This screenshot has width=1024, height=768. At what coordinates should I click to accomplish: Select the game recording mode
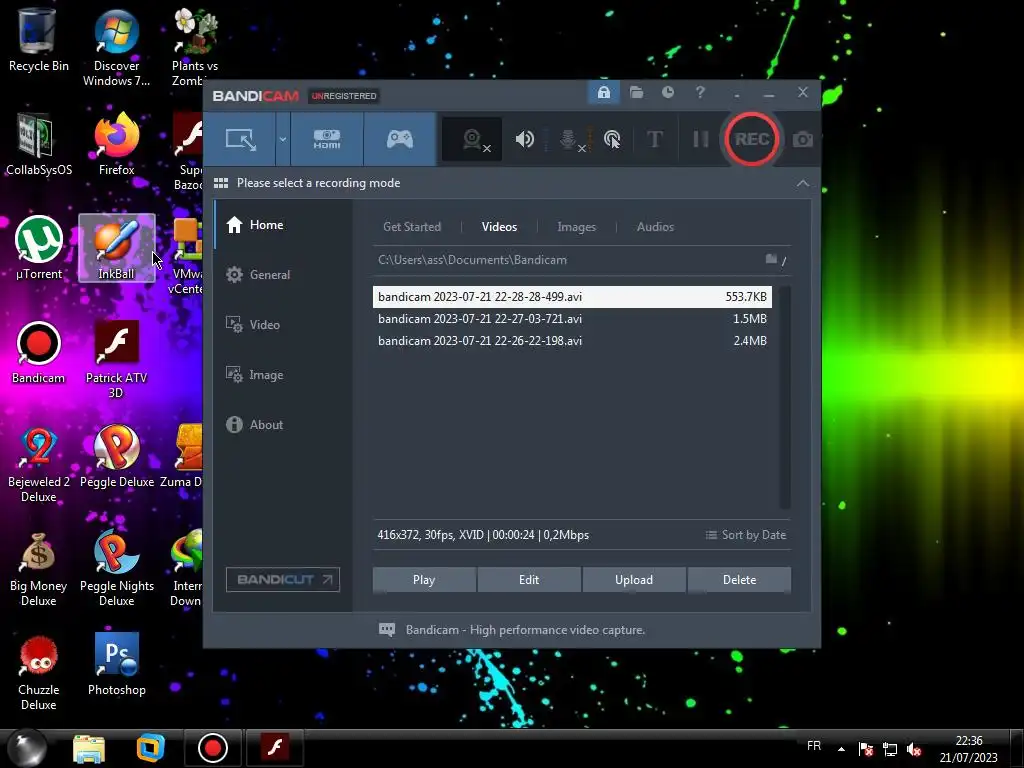(x=400, y=139)
